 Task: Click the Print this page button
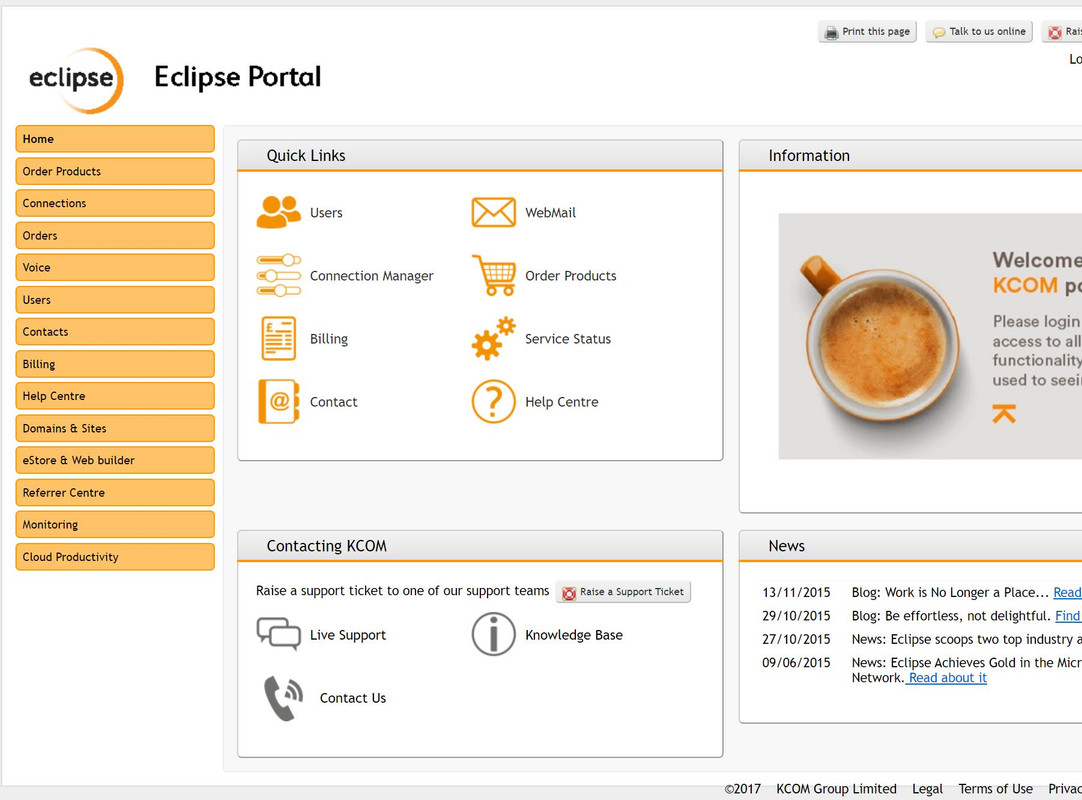(867, 32)
